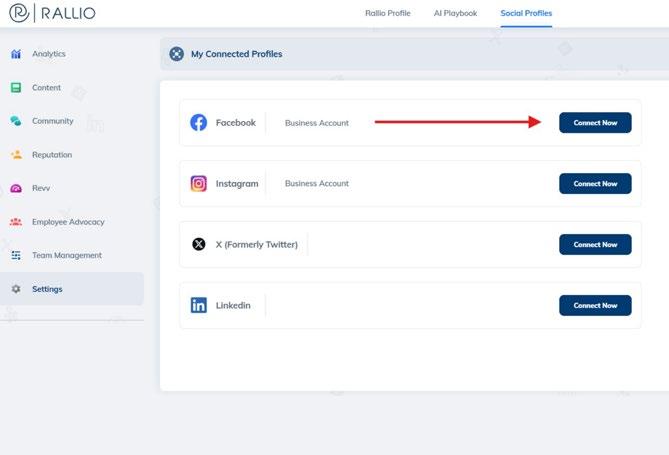Connect the Facebook account with Connect Now
The height and width of the screenshot is (455, 669).
(x=595, y=122)
